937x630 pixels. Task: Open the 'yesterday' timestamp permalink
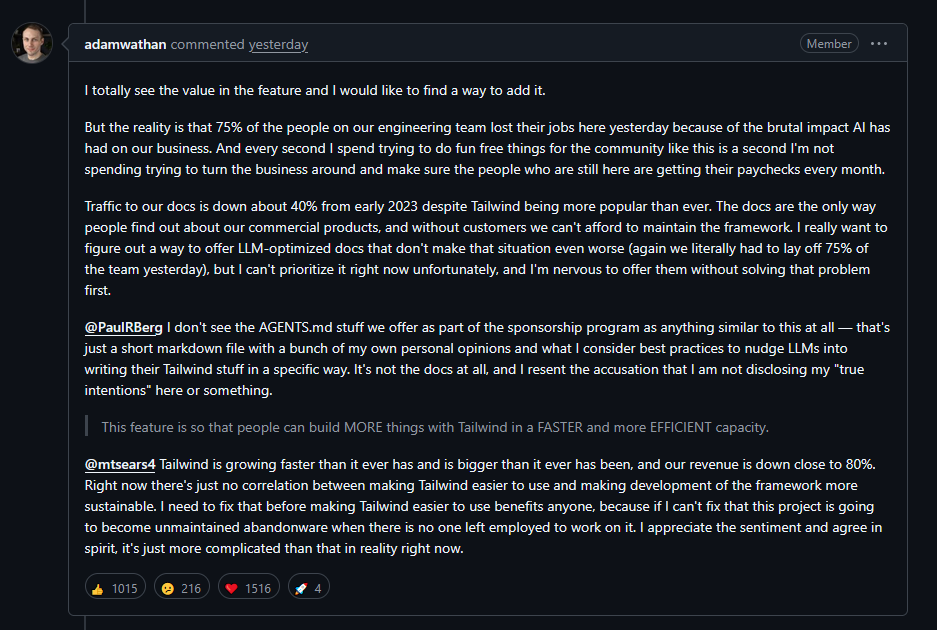(x=278, y=44)
